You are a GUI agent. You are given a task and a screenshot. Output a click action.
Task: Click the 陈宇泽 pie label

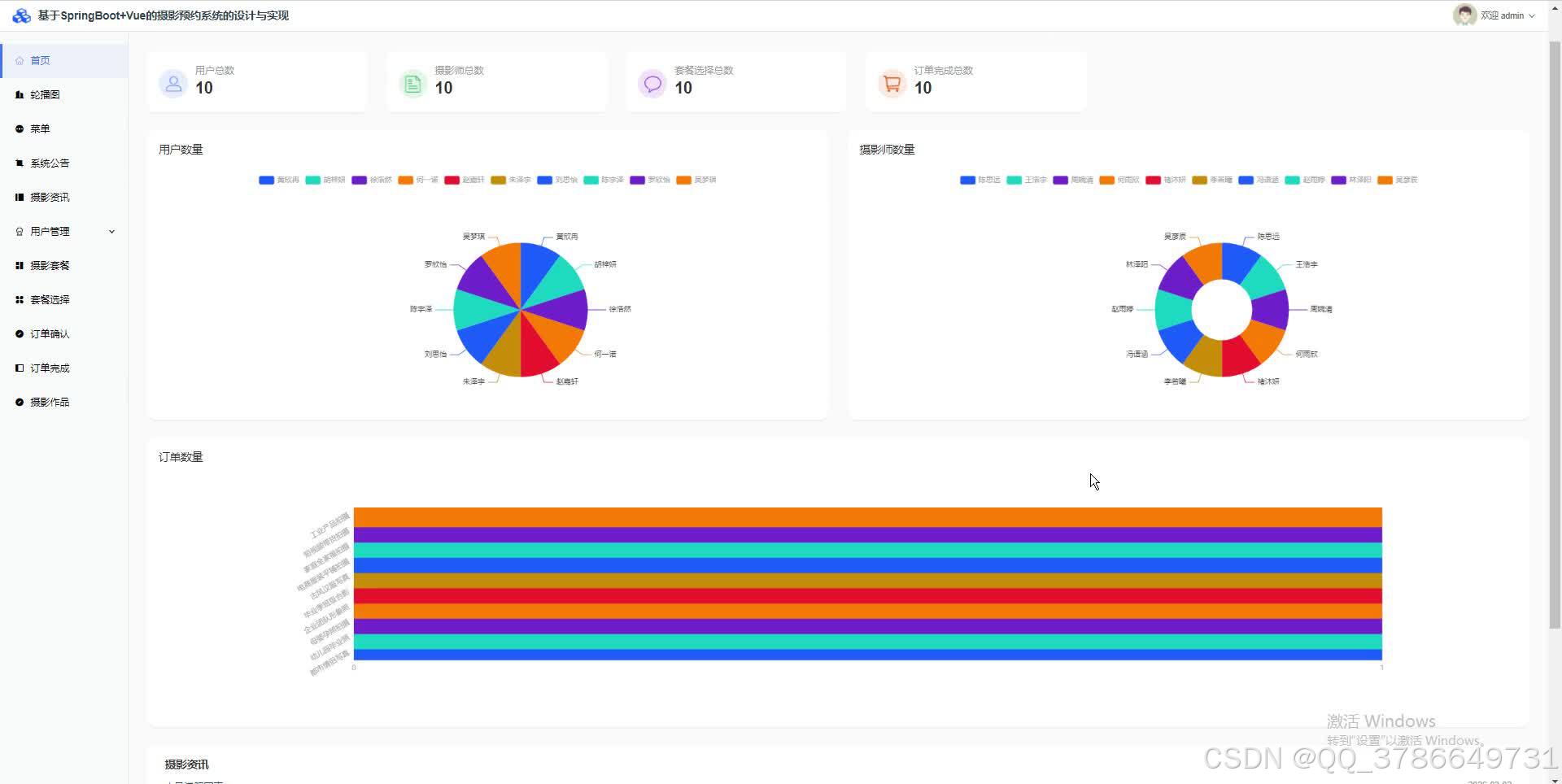(421, 309)
